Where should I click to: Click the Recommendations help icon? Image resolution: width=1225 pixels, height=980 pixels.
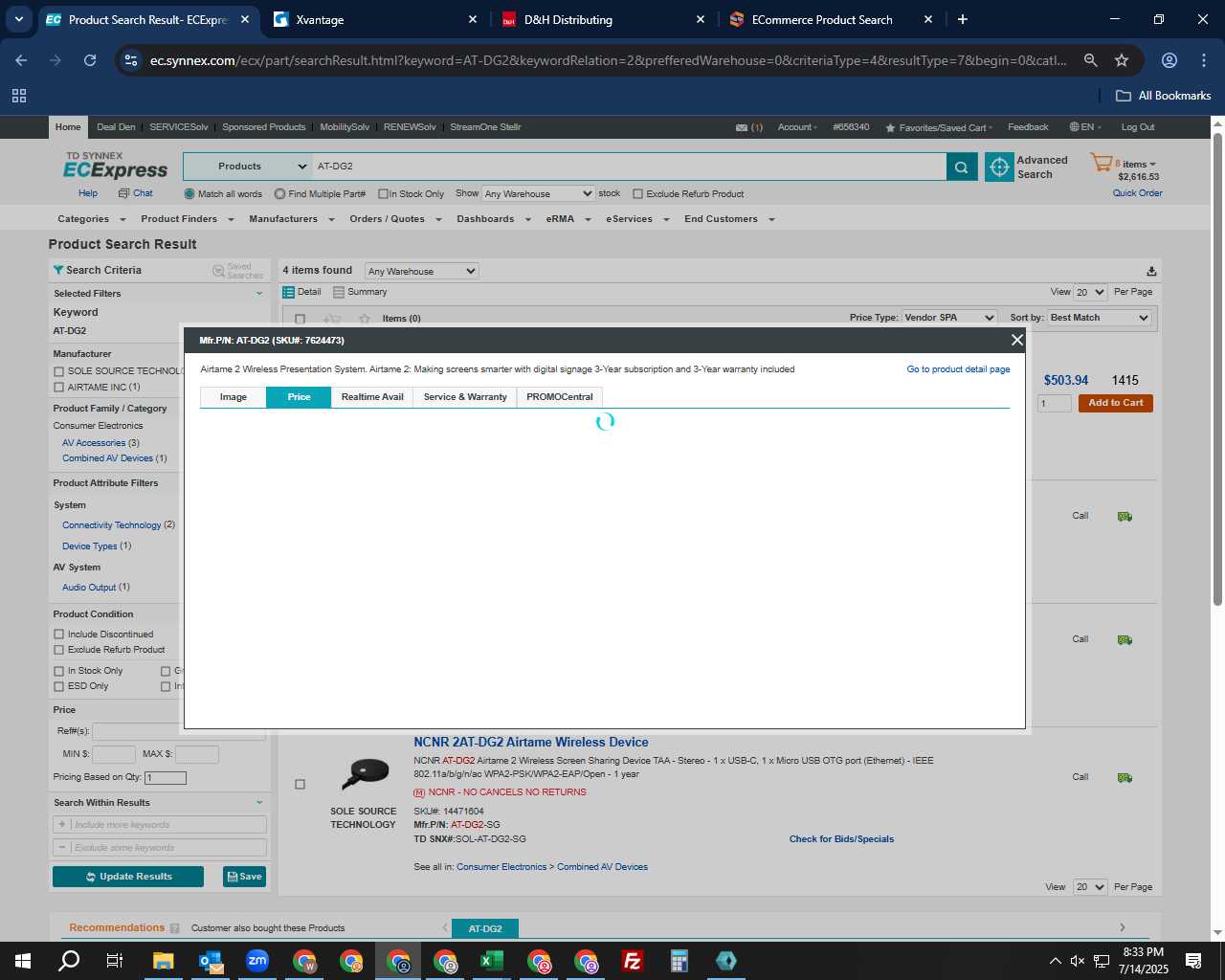(x=174, y=928)
